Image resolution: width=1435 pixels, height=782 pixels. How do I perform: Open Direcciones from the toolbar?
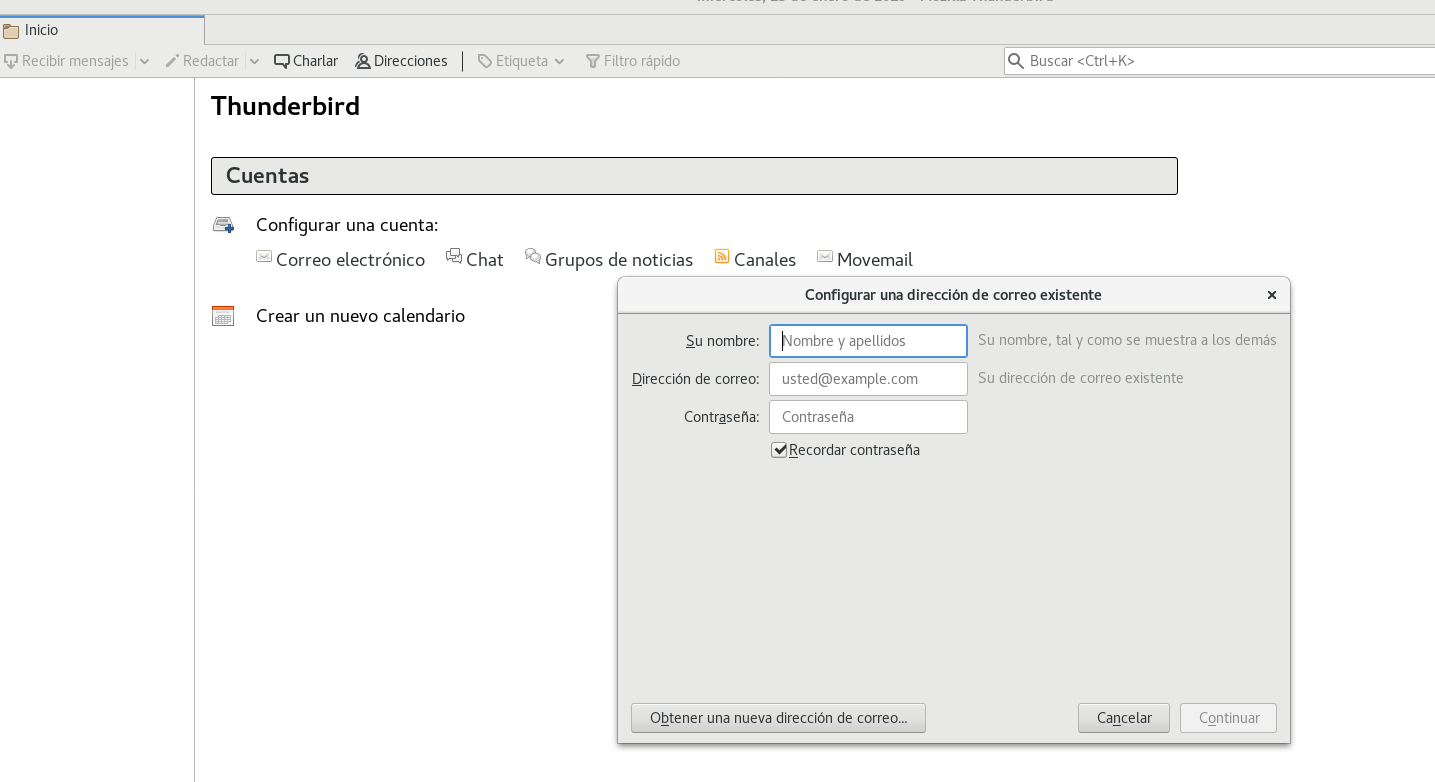pyautogui.click(x=401, y=61)
